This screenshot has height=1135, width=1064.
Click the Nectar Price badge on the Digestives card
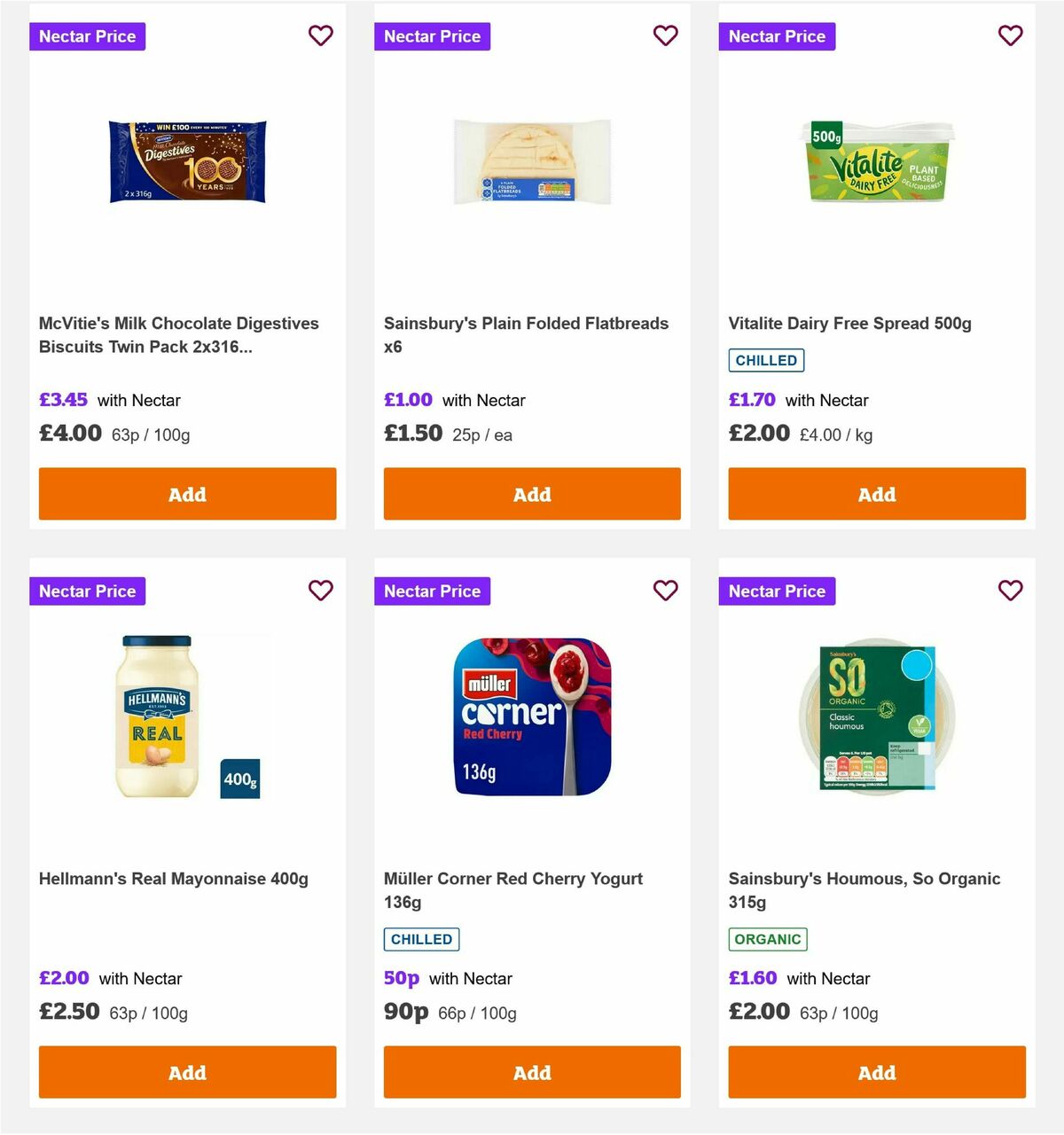click(x=87, y=36)
